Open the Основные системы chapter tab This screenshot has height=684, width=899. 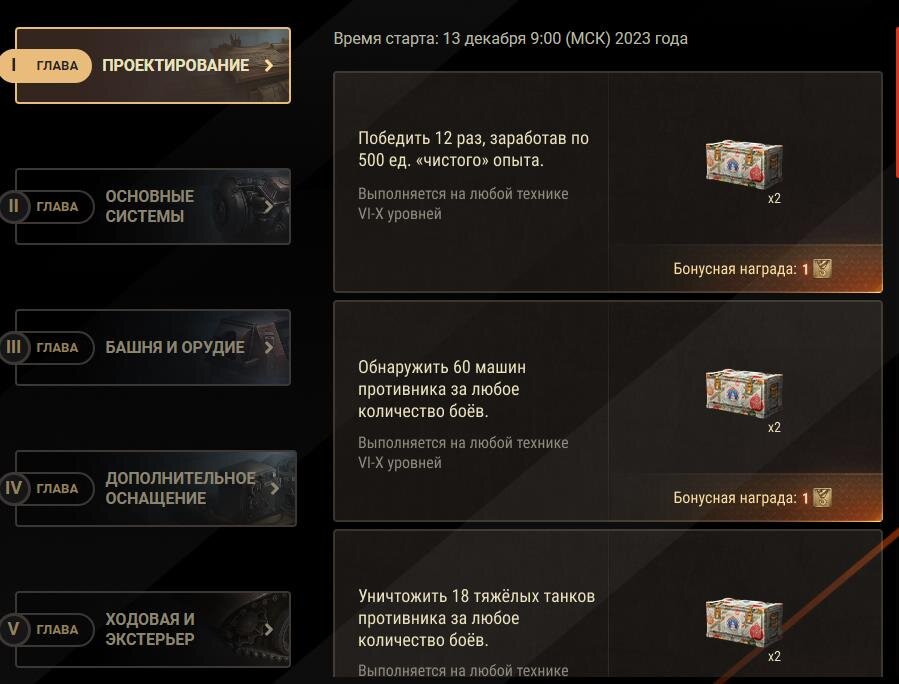(x=153, y=206)
